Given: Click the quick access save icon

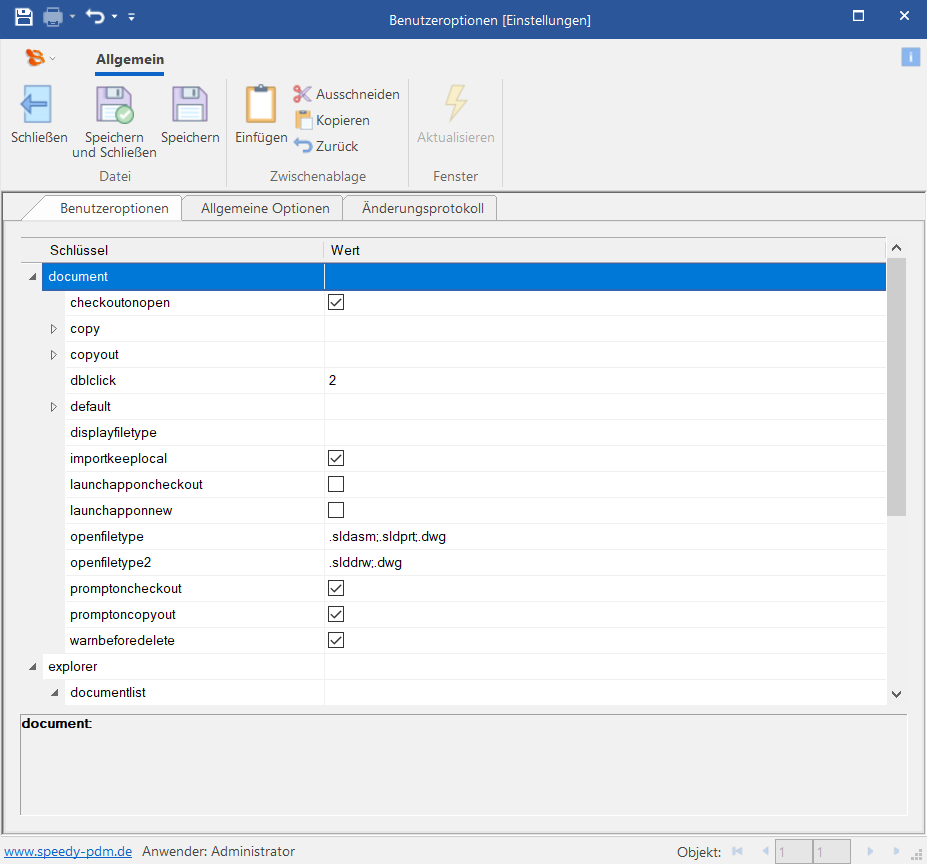Looking at the screenshot, I should [23, 17].
